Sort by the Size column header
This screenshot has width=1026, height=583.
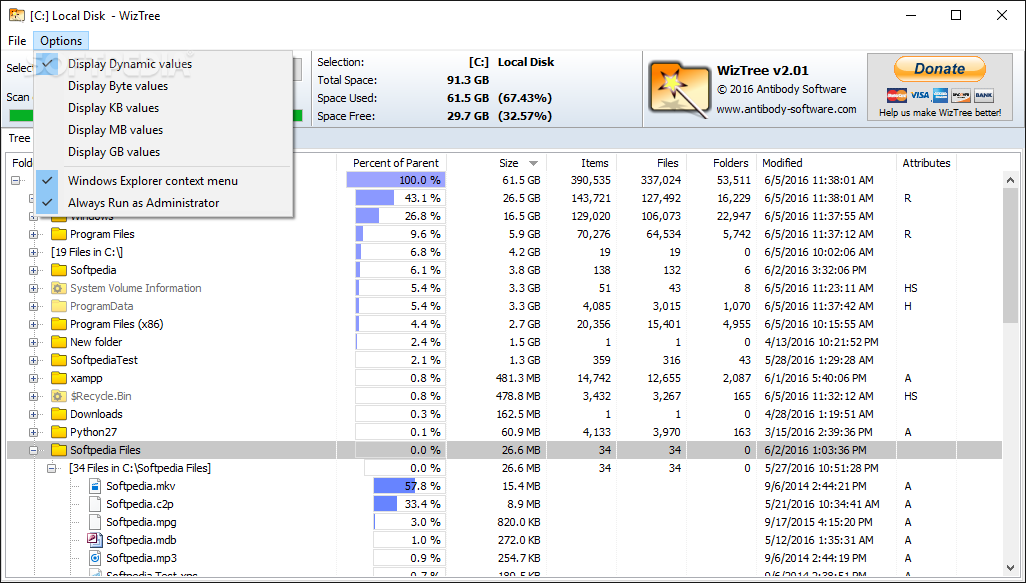point(497,163)
